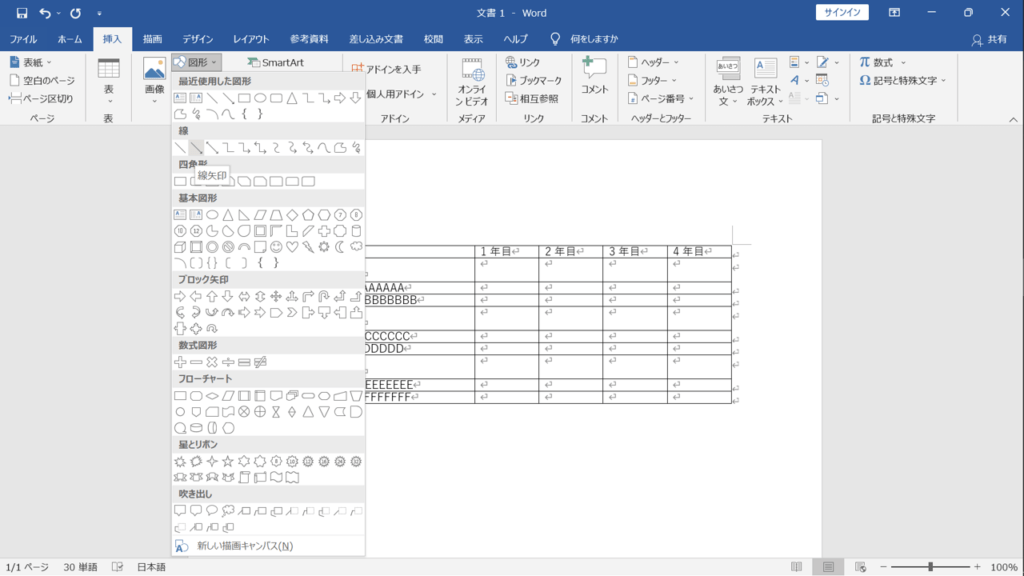Click the Save icon in quick access toolbar
The height and width of the screenshot is (576, 1024).
tap(22, 13)
